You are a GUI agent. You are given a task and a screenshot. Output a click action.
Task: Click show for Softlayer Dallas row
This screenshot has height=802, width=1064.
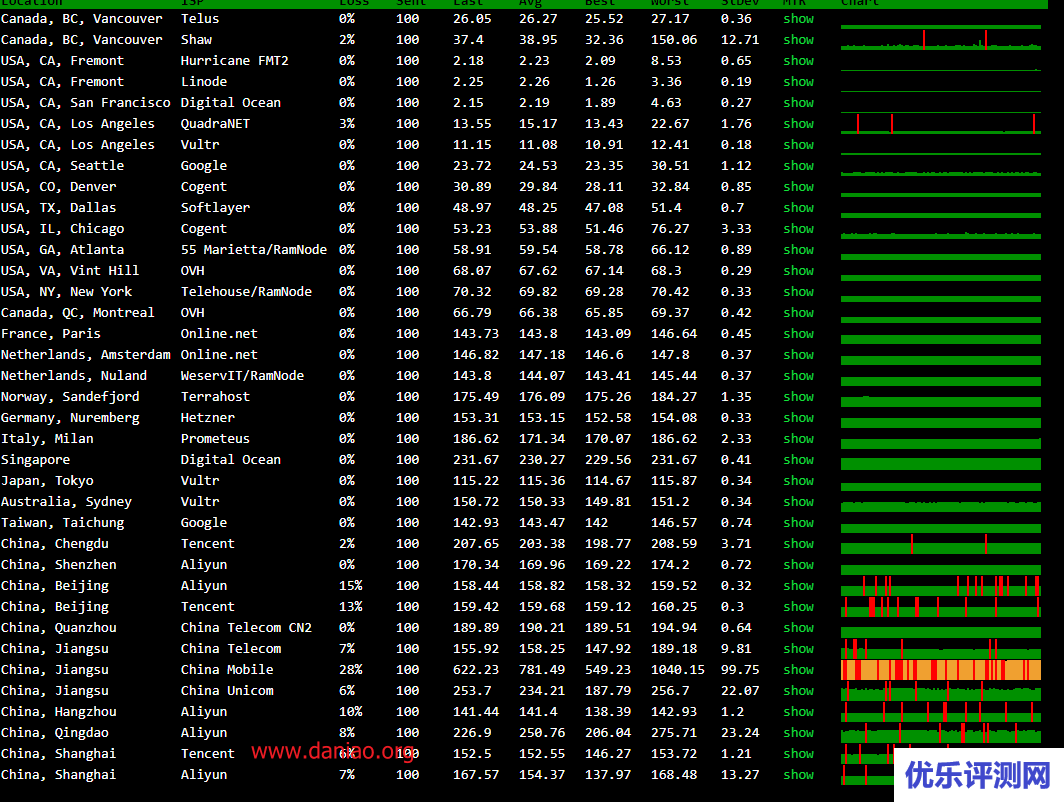(798, 208)
